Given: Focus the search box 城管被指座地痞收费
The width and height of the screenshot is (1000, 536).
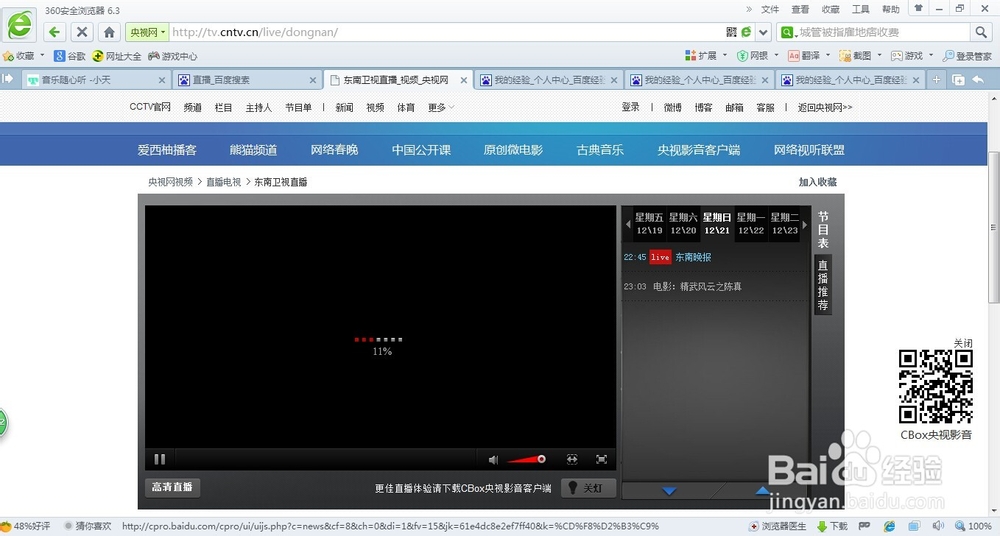Looking at the screenshot, I should point(882,32).
